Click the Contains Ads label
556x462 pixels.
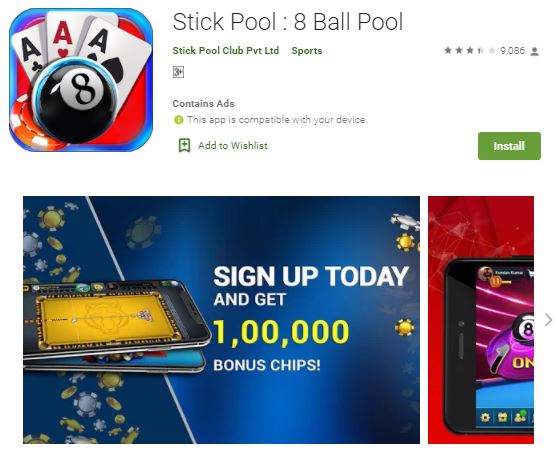204,104
